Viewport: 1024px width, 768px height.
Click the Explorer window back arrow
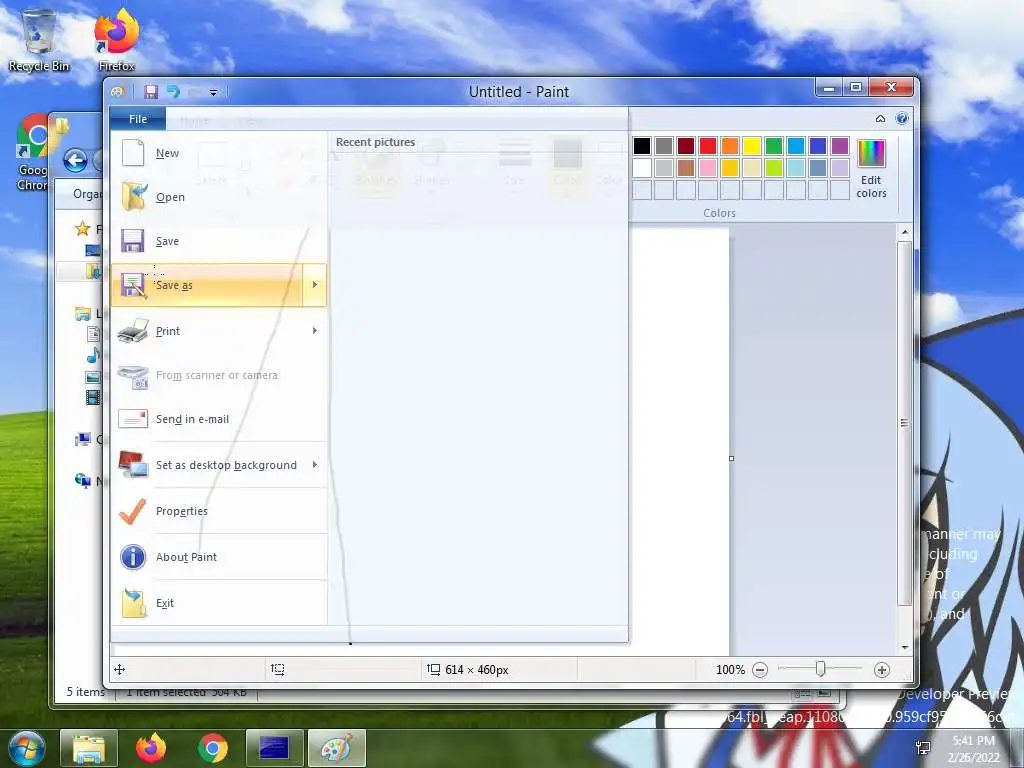pyautogui.click(x=75, y=161)
